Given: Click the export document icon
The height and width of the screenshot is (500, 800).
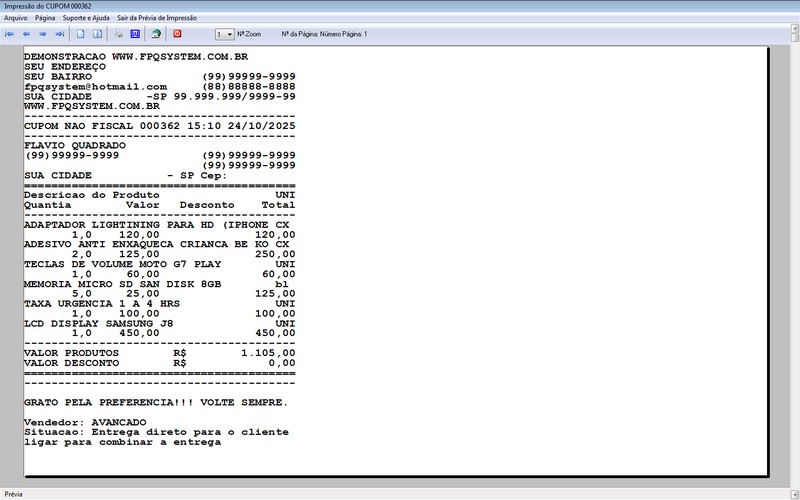Looking at the screenshot, I should tap(155, 34).
